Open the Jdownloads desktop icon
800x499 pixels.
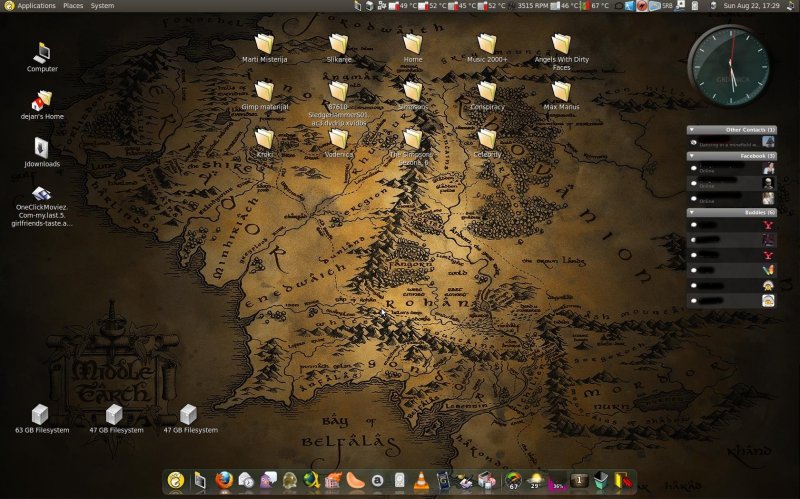[x=42, y=148]
